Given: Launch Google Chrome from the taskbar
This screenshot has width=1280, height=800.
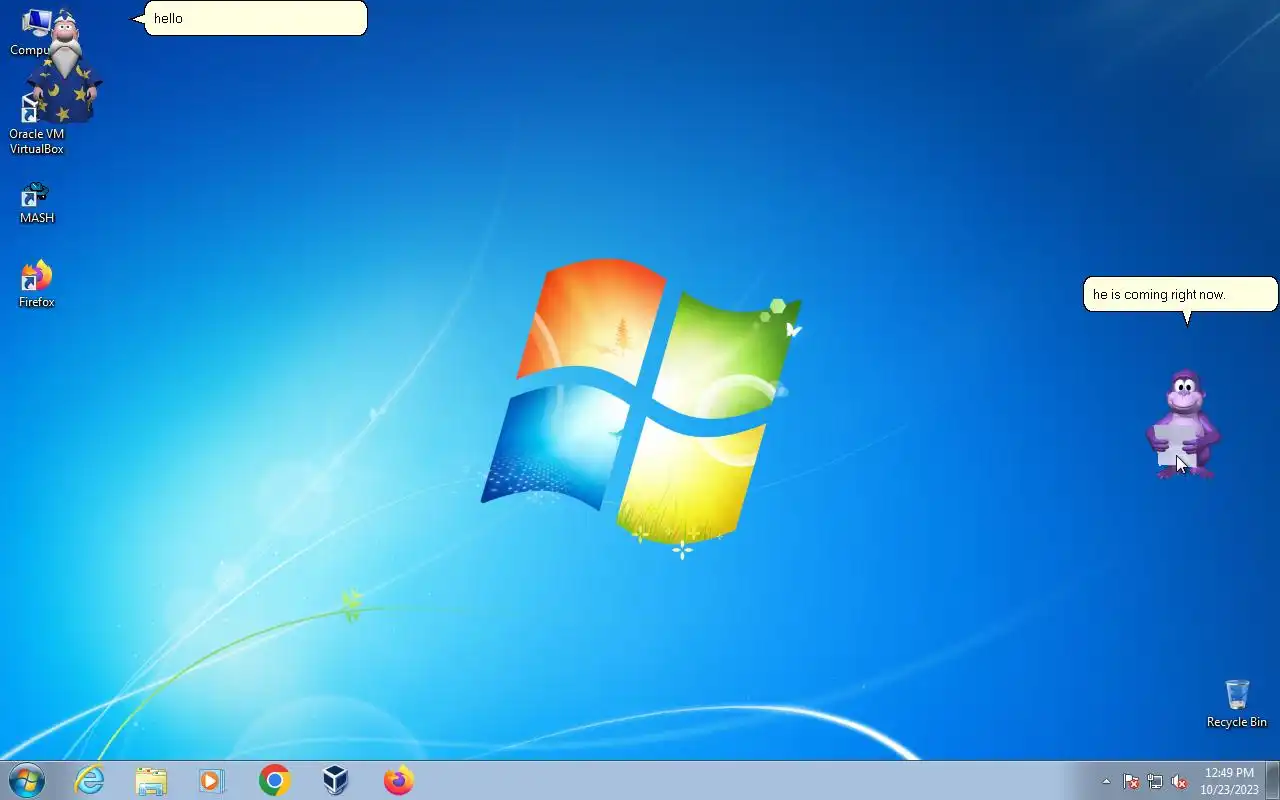Looking at the screenshot, I should [274, 780].
